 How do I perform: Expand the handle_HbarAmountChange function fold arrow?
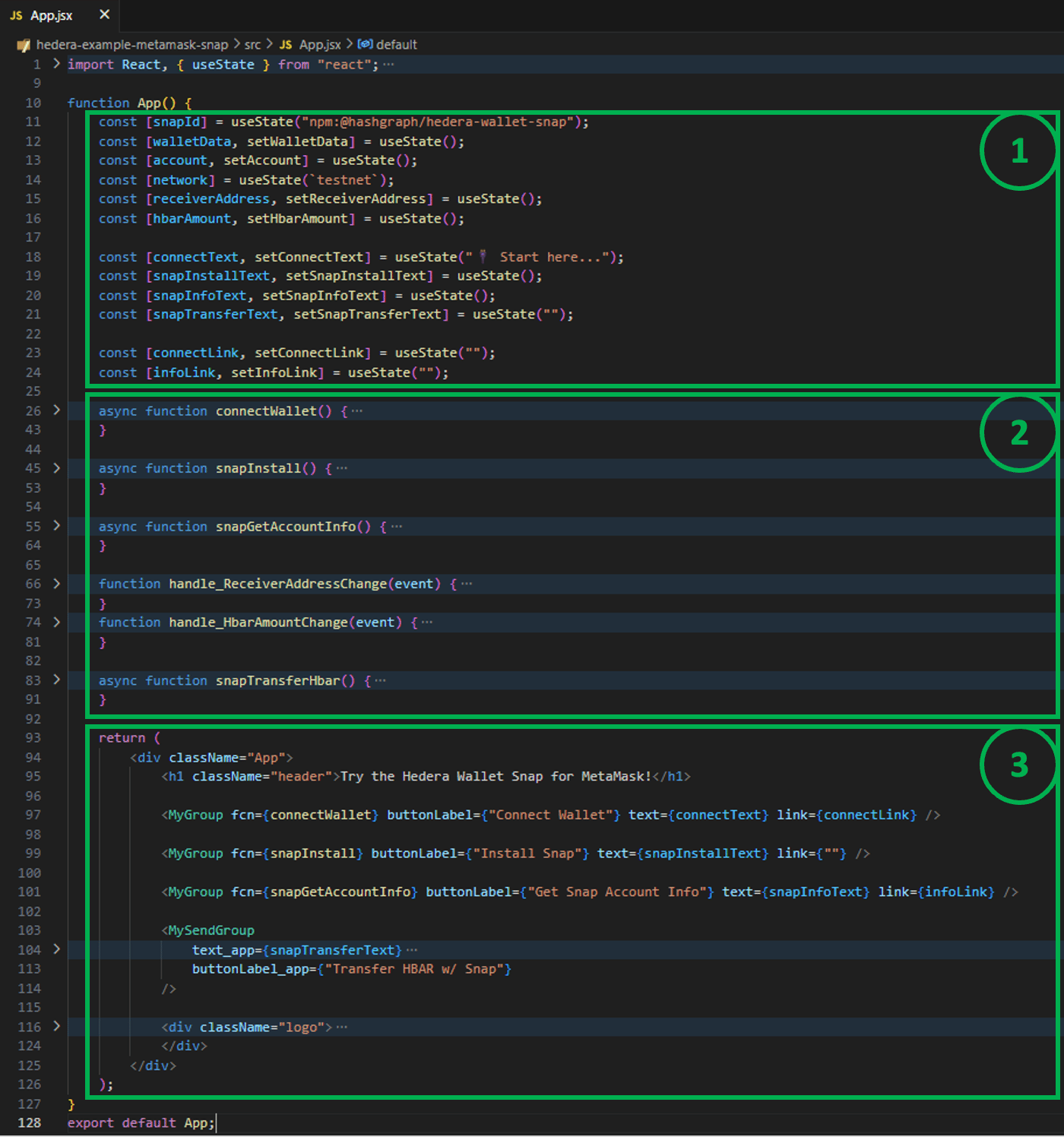(x=56, y=622)
